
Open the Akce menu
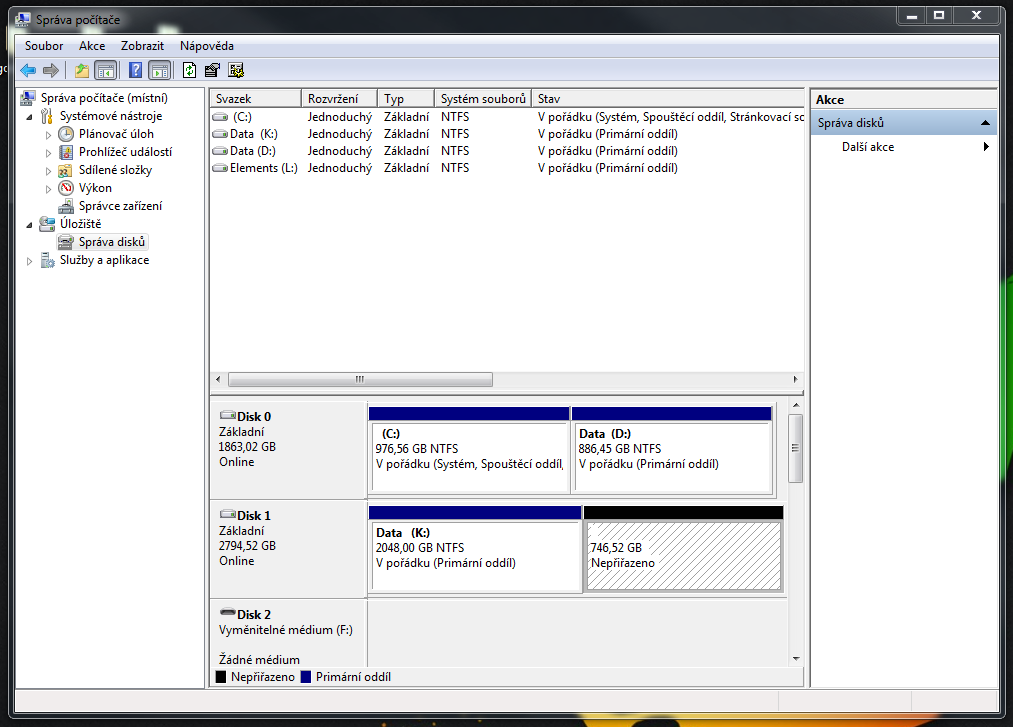(x=92, y=46)
